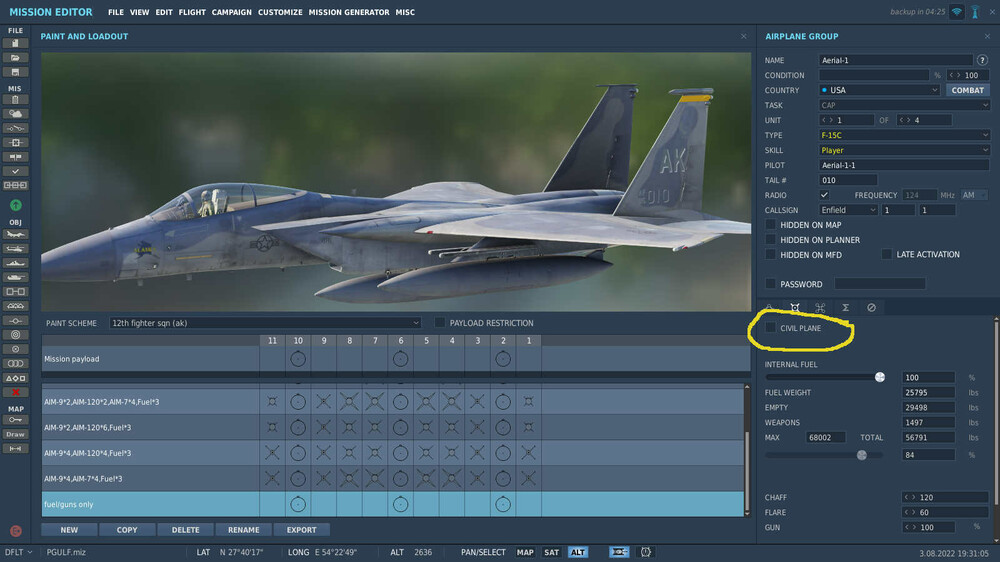
Task: Open the weather cloud icon in MIS section
Action: [16, 114]
